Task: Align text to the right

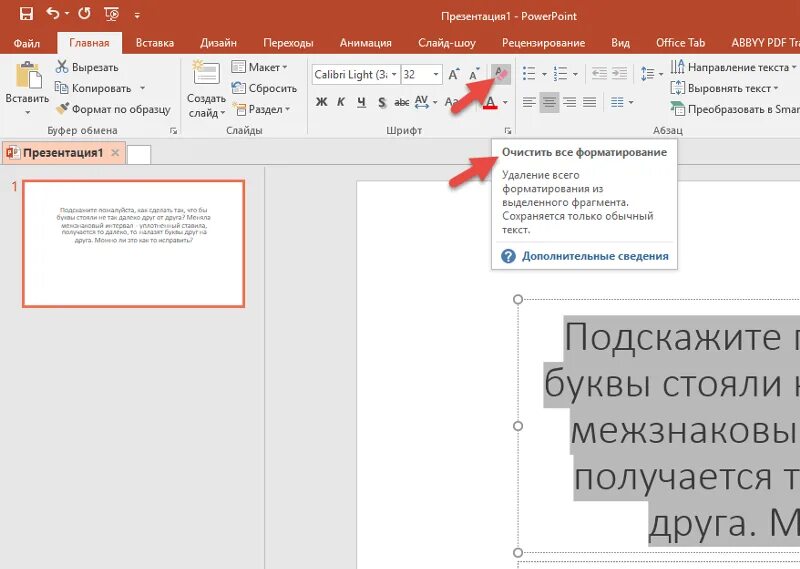Action: click(x=569, y=102)
